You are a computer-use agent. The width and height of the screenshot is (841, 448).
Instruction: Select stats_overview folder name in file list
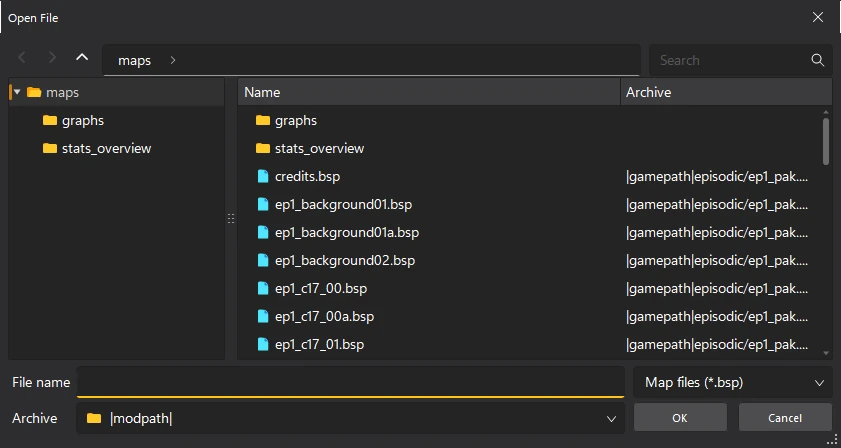click(319, 148)
